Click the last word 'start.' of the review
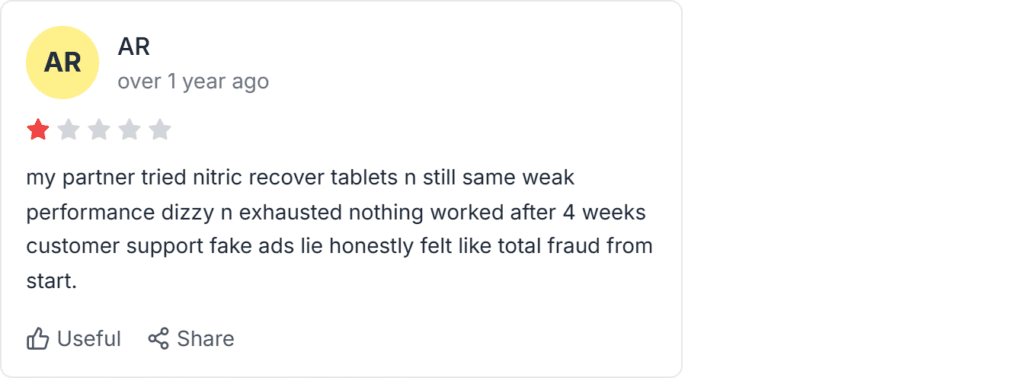Image resolution: width=1024 pixels, height=378 pixels. [52, 282]
